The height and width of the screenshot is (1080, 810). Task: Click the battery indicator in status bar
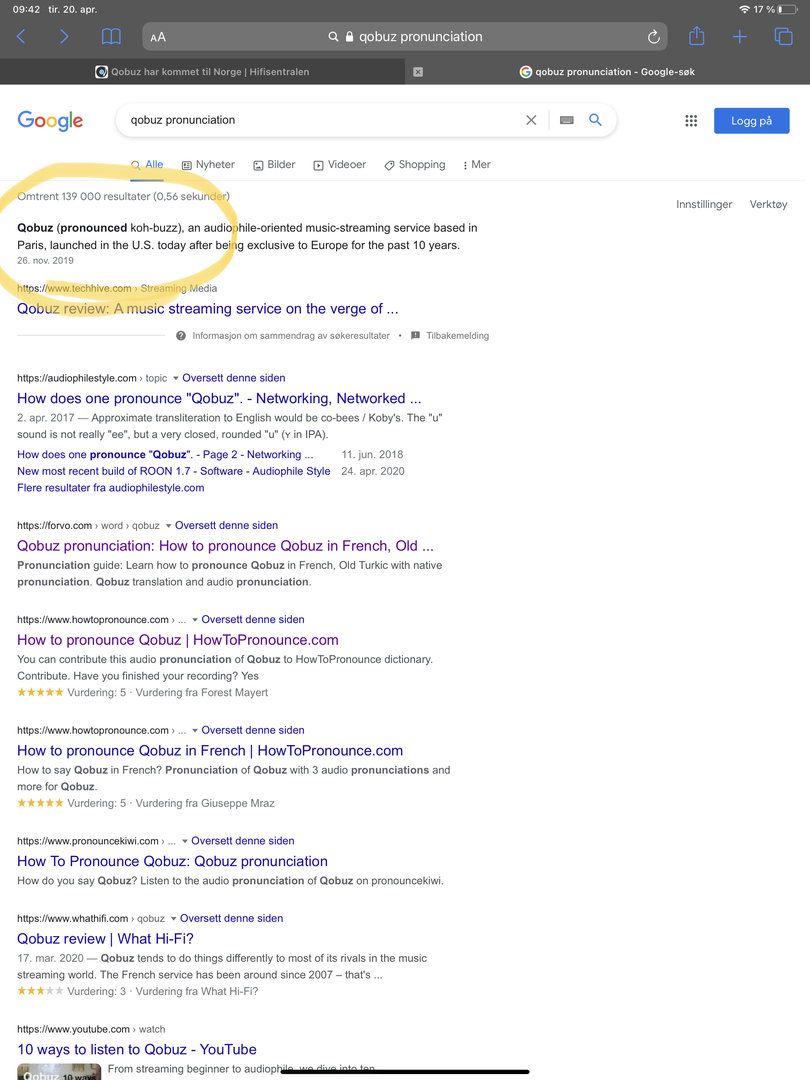pyautogui.click(x=787, y=9)
